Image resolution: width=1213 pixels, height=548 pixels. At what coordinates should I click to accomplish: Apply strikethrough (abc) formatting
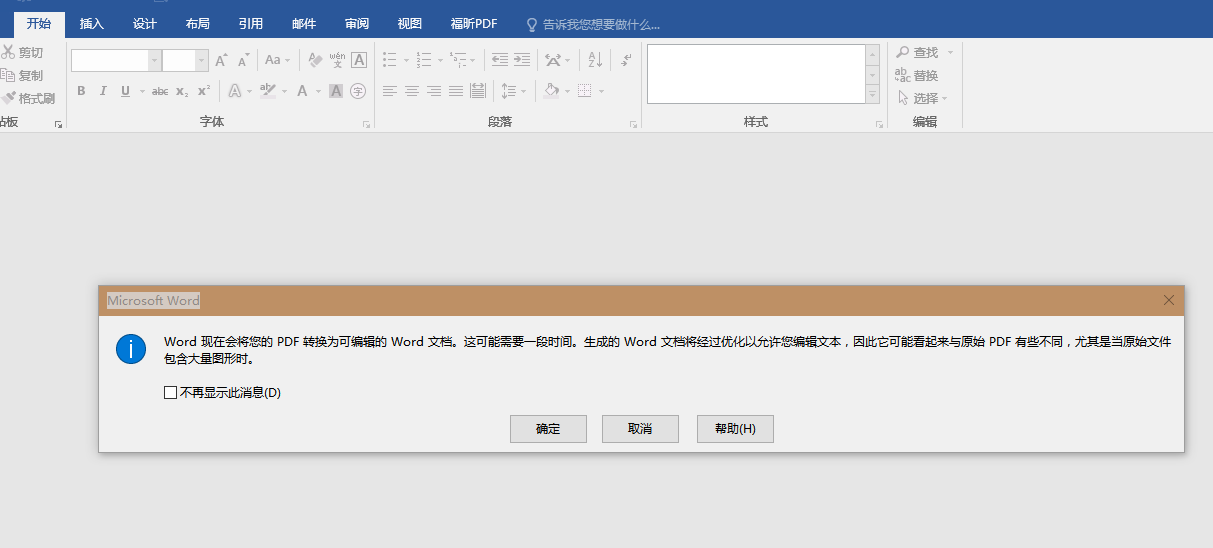[160, 91]
